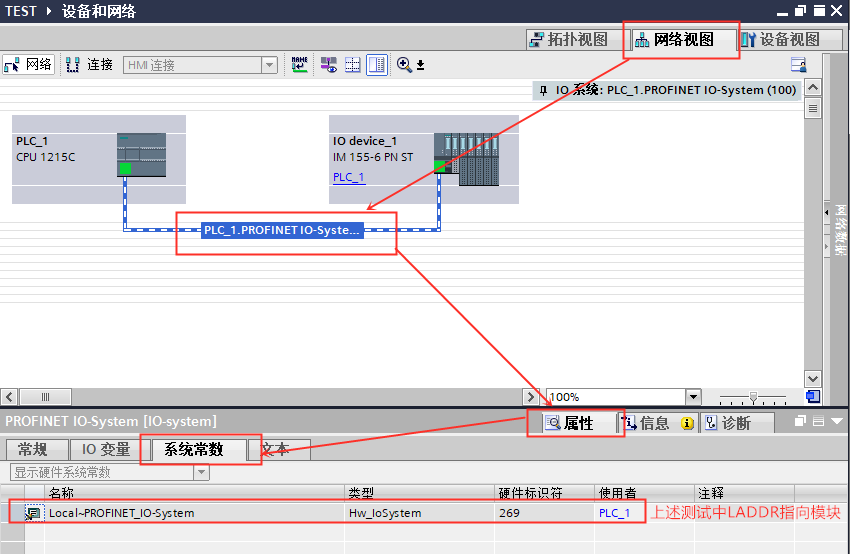
Task: Click the 设备和网络 breadcrumb title
Action: pyautogui.click(x=99, y=11)
